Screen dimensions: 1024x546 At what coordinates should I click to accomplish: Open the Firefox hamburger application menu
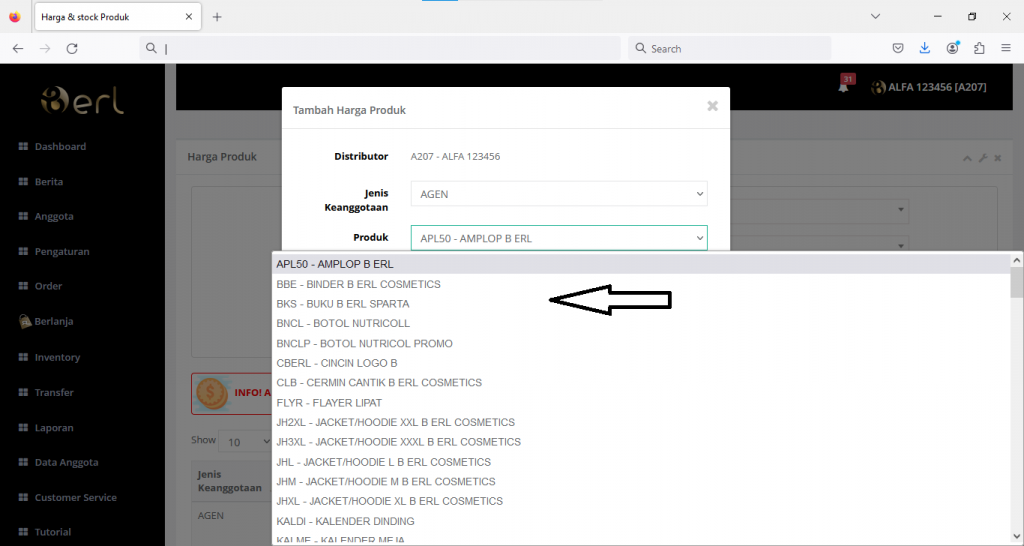click(1006, 48)
